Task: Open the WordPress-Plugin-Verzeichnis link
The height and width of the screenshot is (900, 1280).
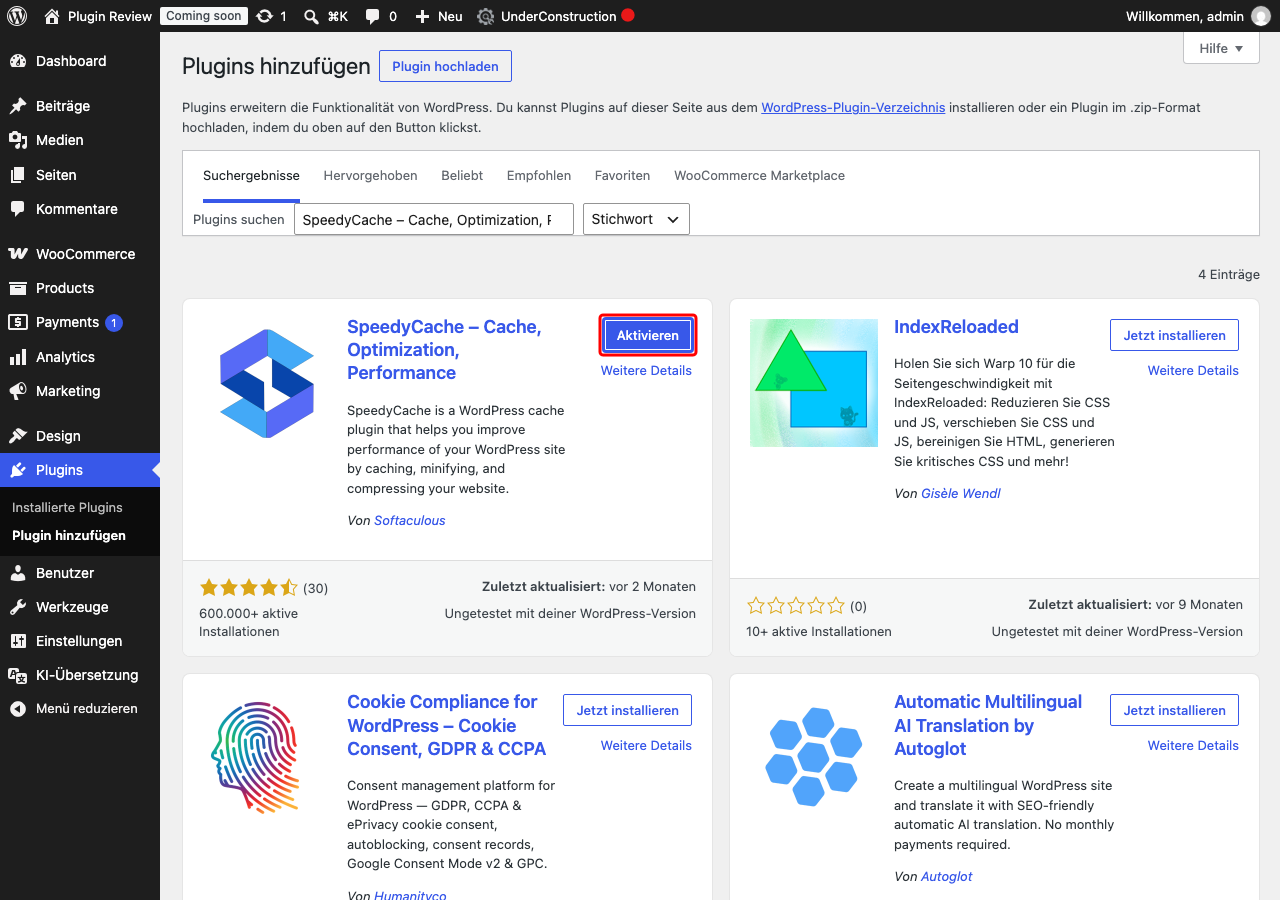Action: 853,107
